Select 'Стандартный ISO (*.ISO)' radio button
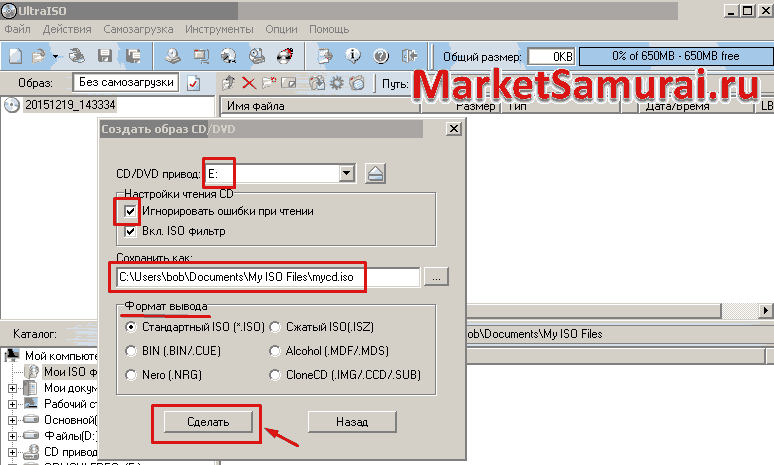Viewport: 774px width, 465px height. (131, 327)
